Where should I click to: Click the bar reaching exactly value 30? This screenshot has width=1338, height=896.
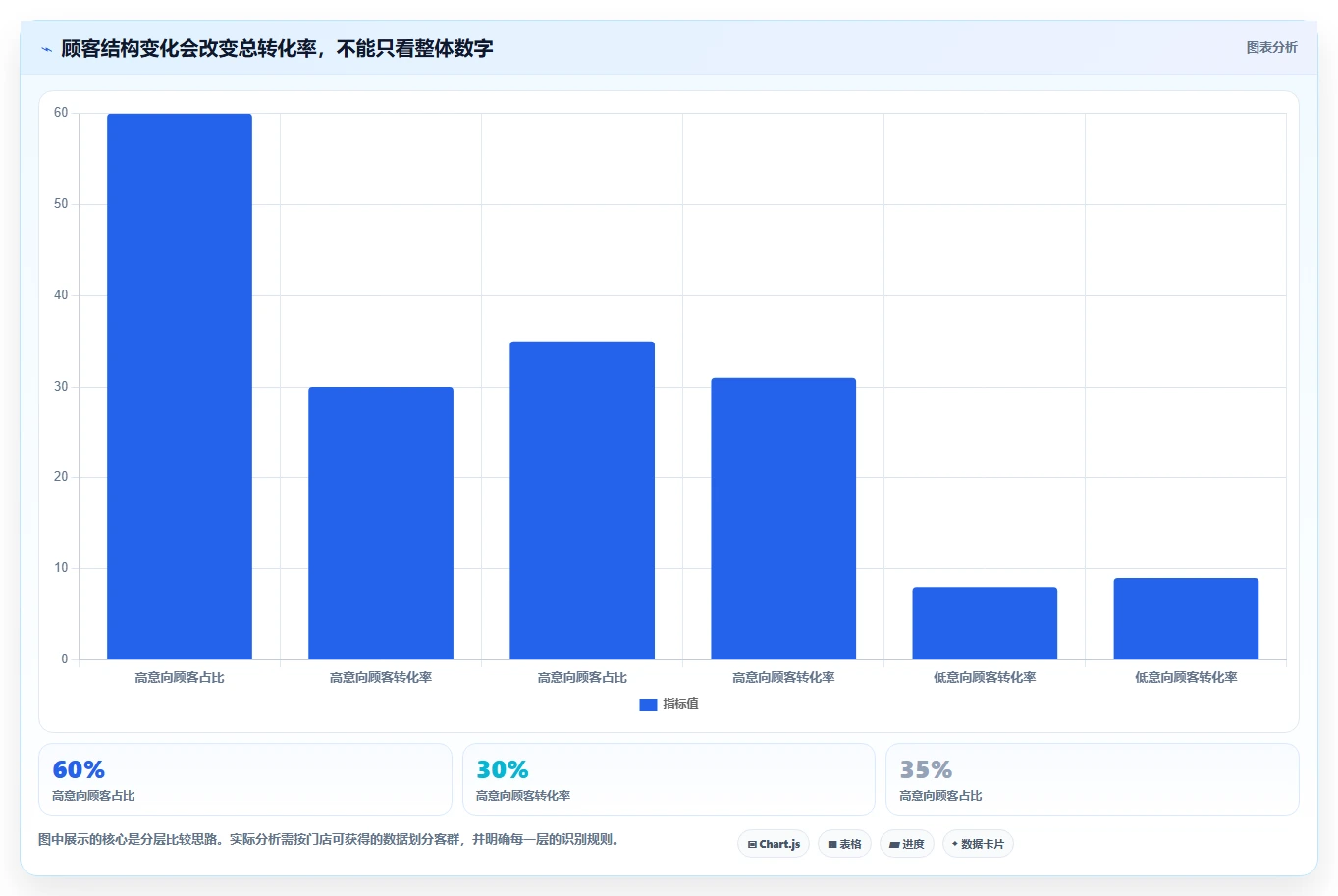[x=381, y=523]
